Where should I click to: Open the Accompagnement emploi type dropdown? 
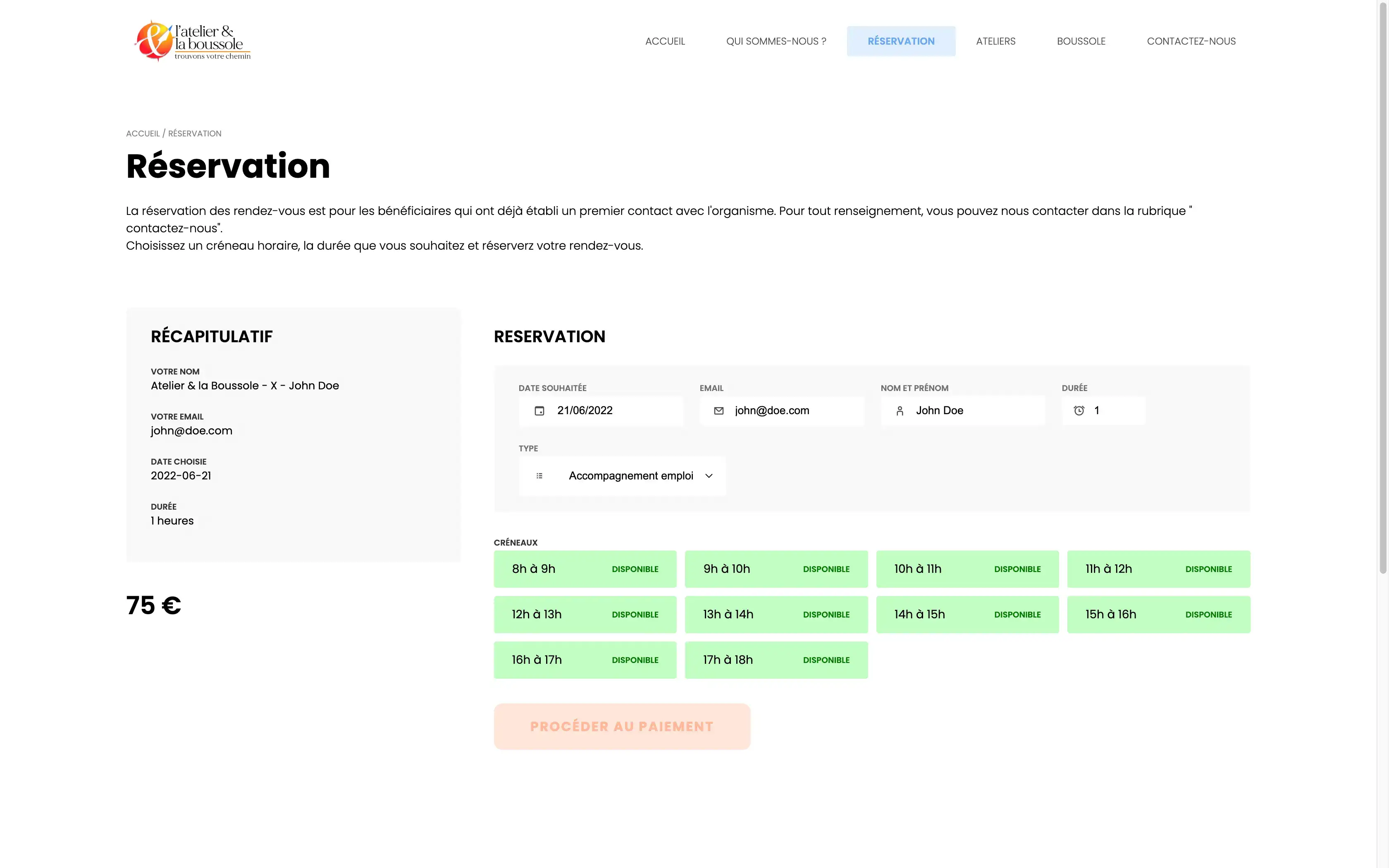point(631,476)
